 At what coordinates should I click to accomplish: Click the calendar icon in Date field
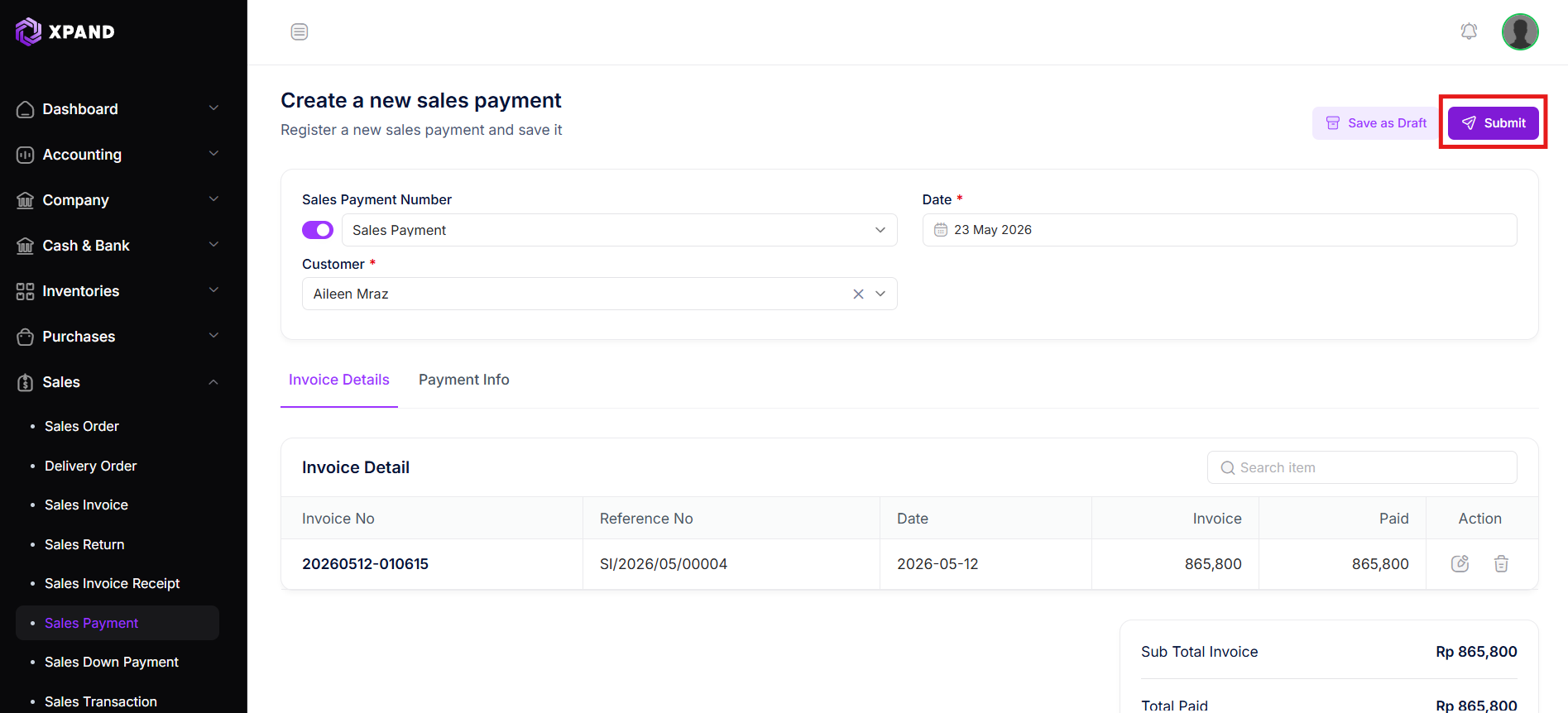coord(941,230)
